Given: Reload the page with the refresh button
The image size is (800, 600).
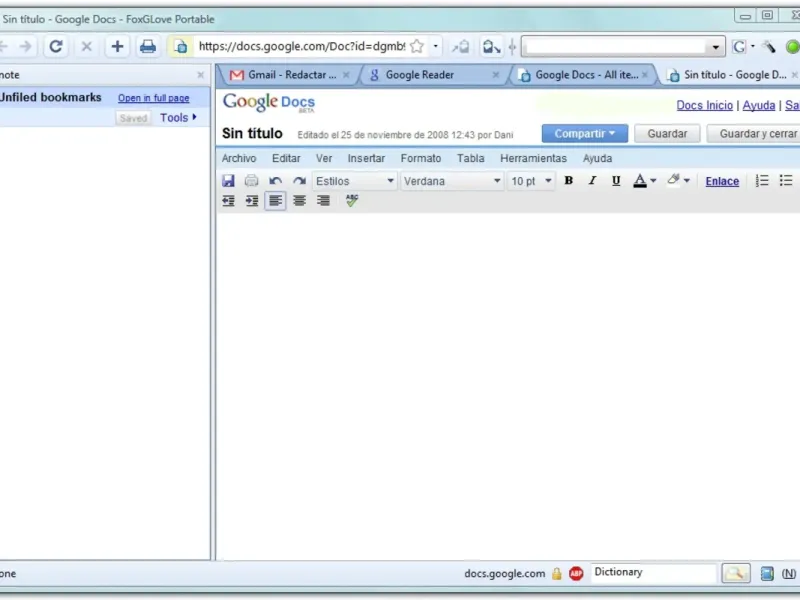Looking at the screenshot, I should point(56,46).
